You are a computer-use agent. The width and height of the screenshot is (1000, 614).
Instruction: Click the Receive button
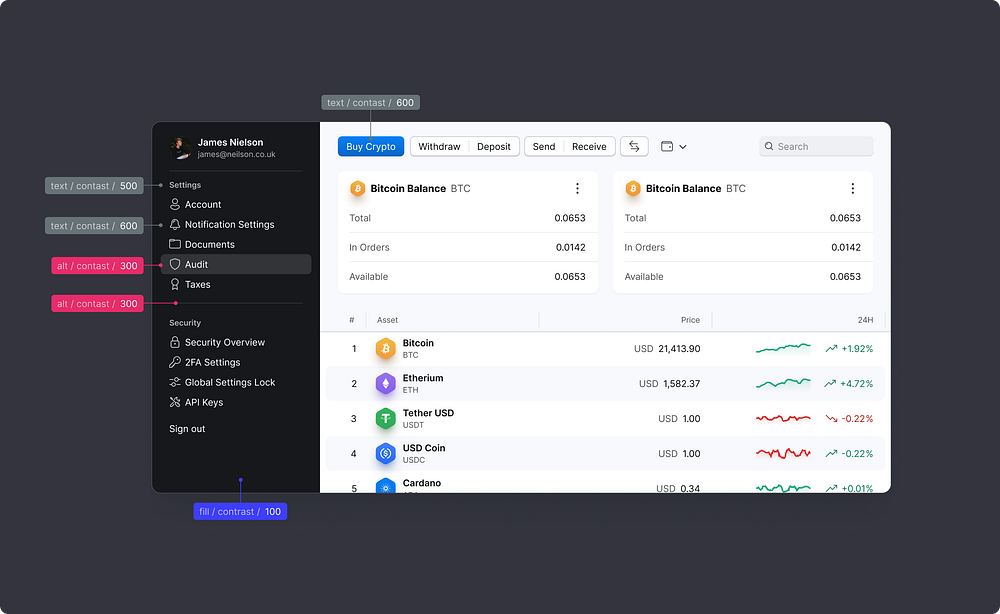pos(589,146)
